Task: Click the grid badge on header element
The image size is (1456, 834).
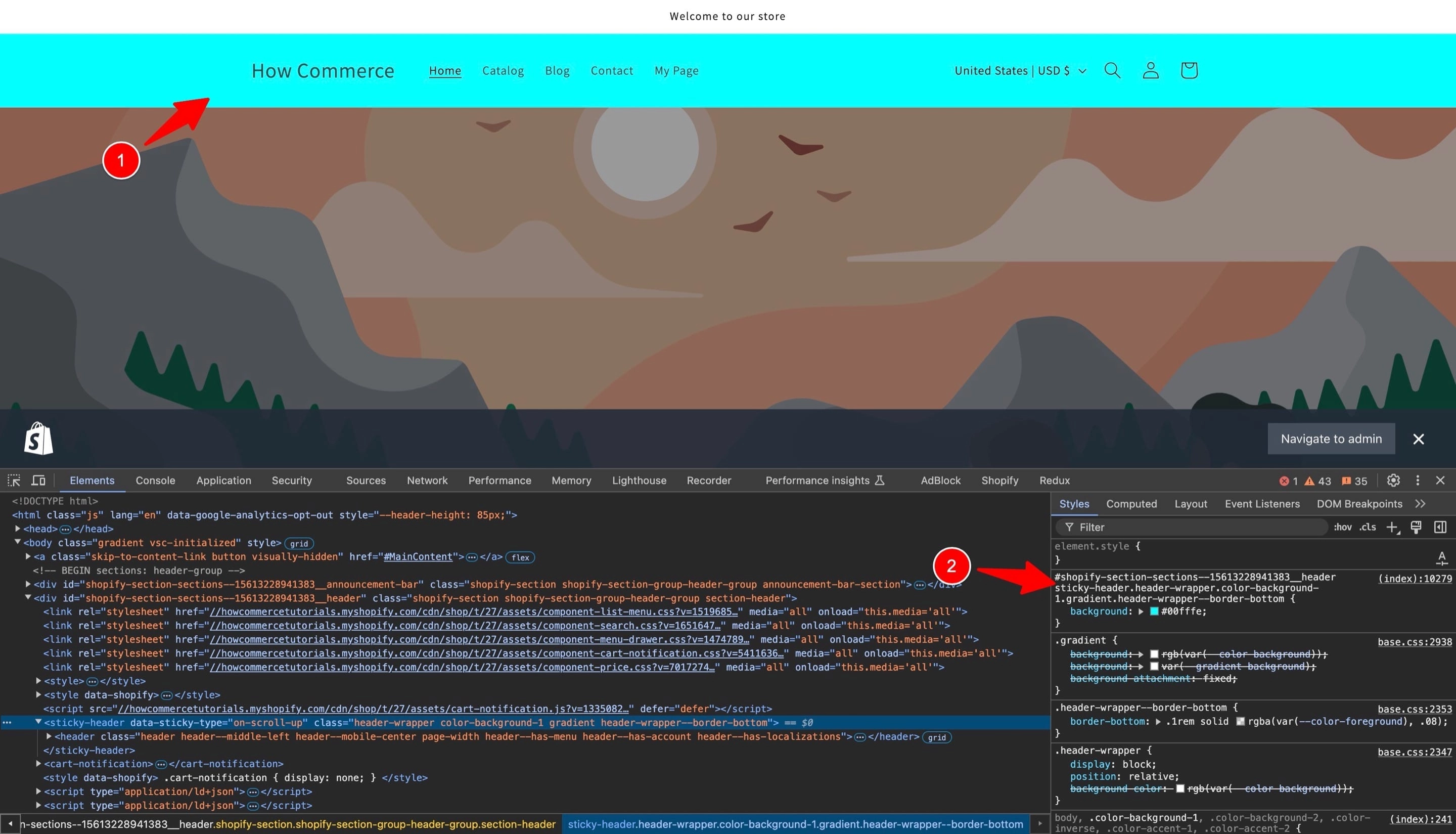Action: pyautogui.click(x=937, y=737)
